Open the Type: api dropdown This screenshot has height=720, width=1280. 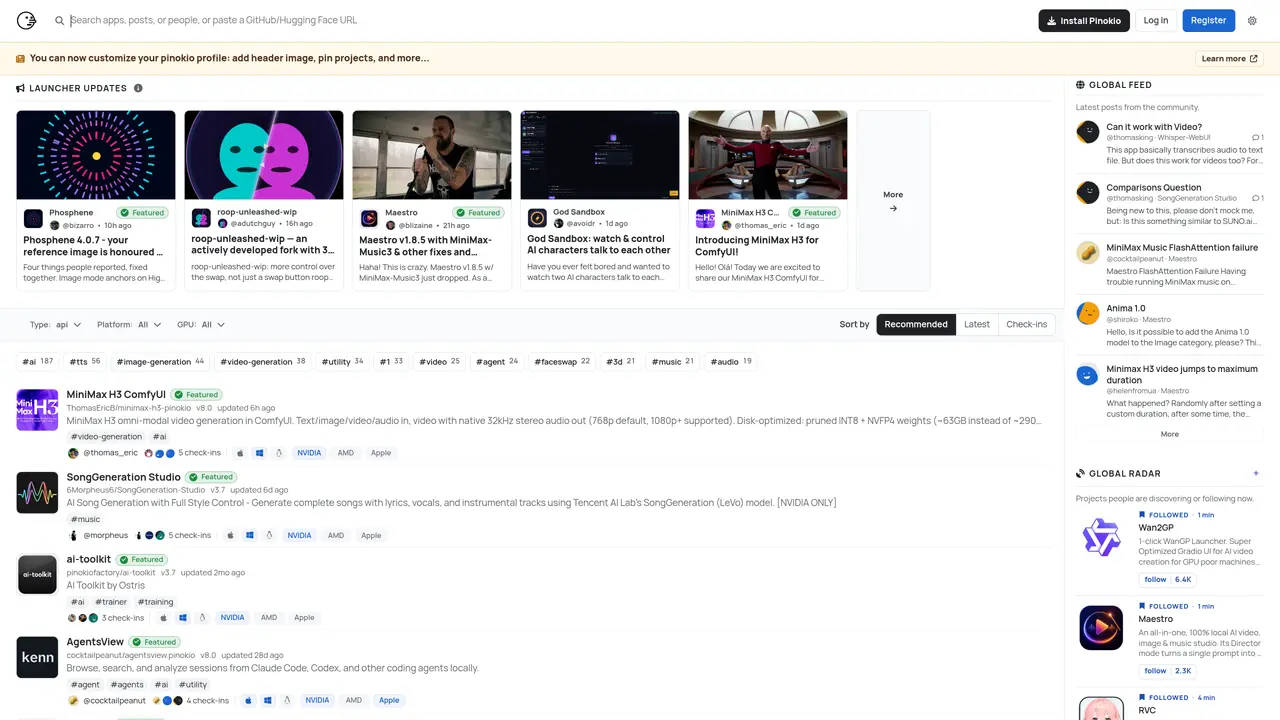click(56, 324)
